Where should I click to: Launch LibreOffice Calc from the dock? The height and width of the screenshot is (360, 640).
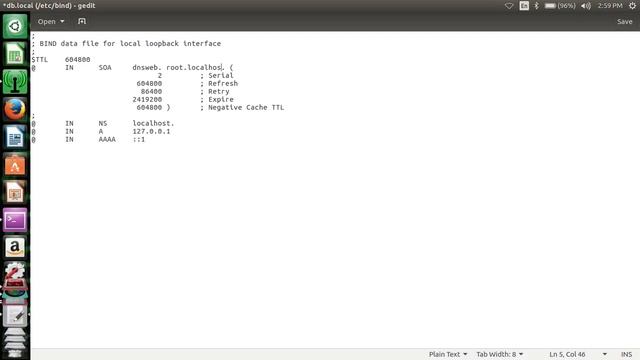15,54
